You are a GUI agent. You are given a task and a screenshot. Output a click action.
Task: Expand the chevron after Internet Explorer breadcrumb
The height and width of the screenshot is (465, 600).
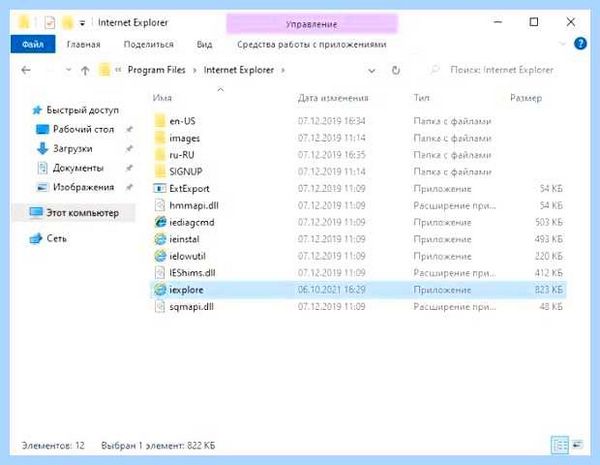[x=283, y=70]
